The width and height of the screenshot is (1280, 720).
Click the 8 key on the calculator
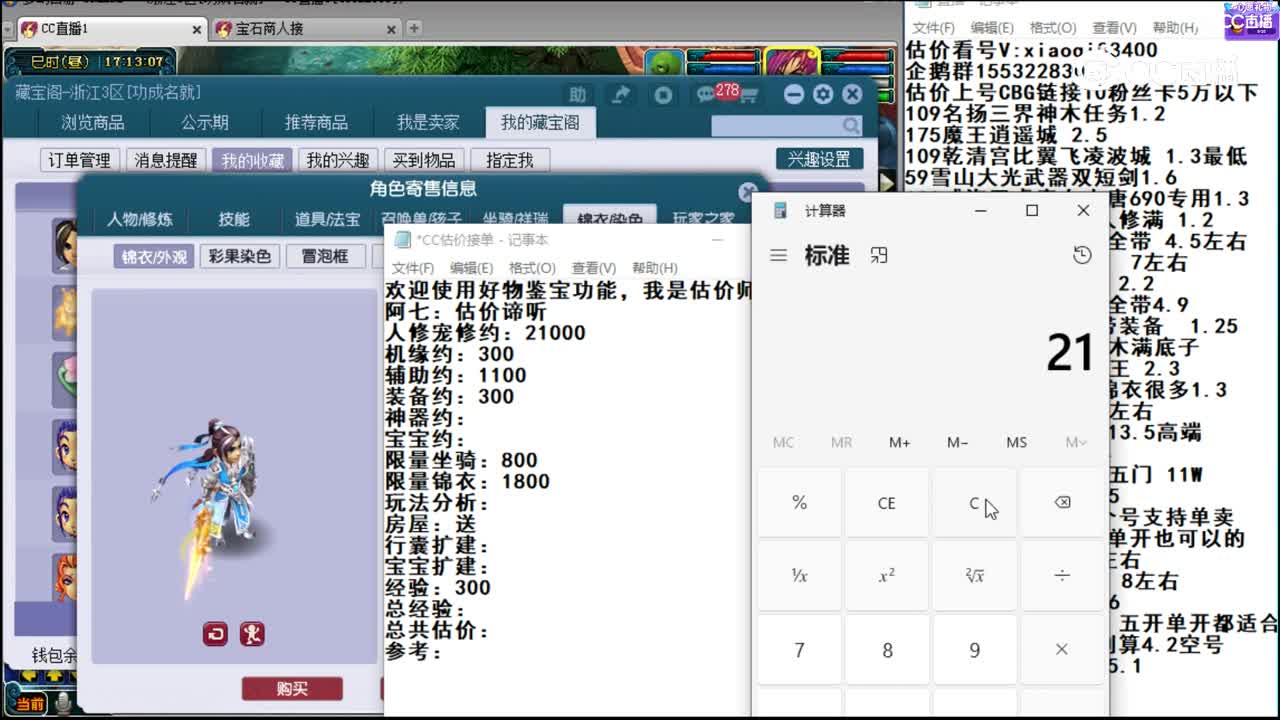click(x=887, y=650)
